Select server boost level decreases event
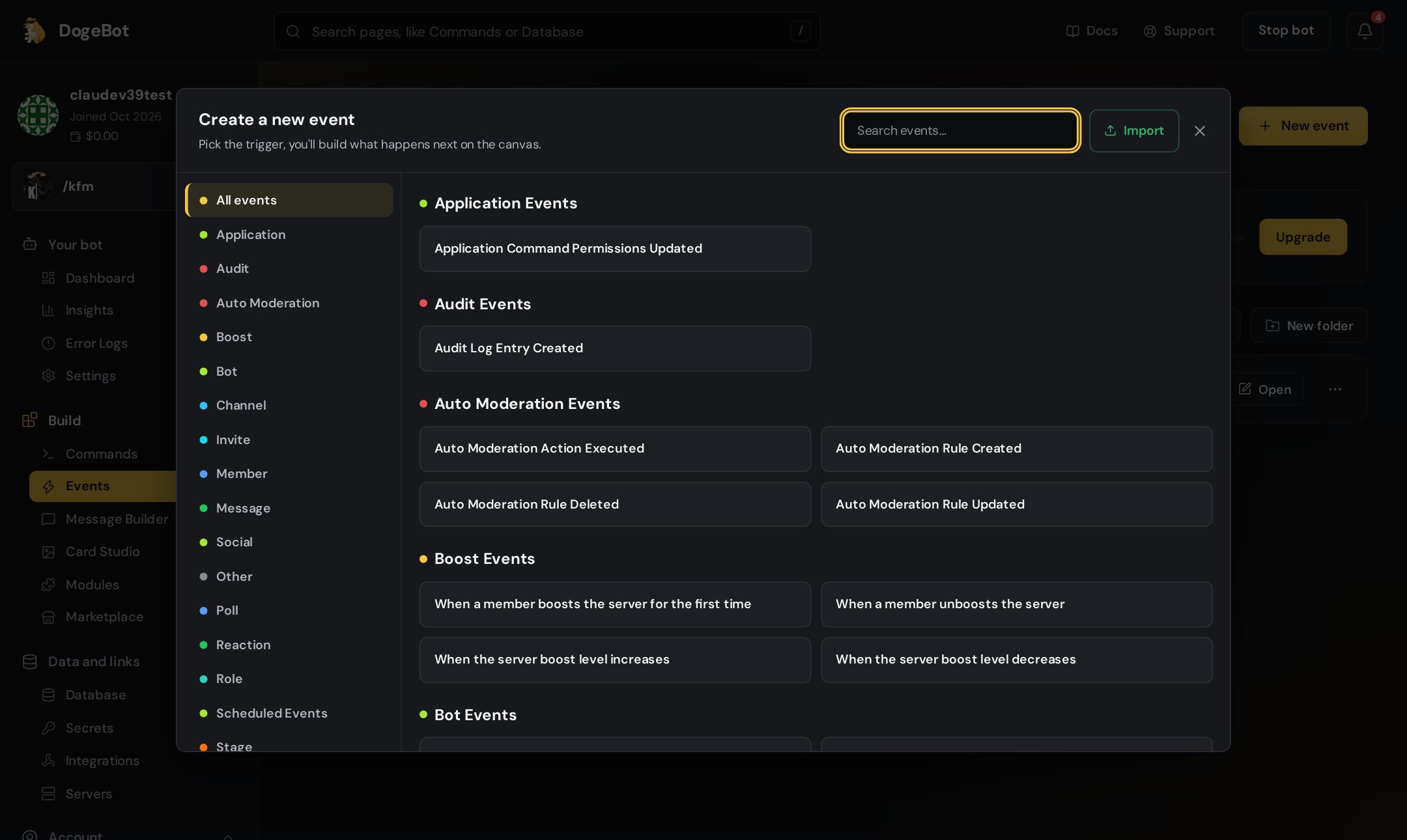 pyautogui.click(x=1016, y=660)
